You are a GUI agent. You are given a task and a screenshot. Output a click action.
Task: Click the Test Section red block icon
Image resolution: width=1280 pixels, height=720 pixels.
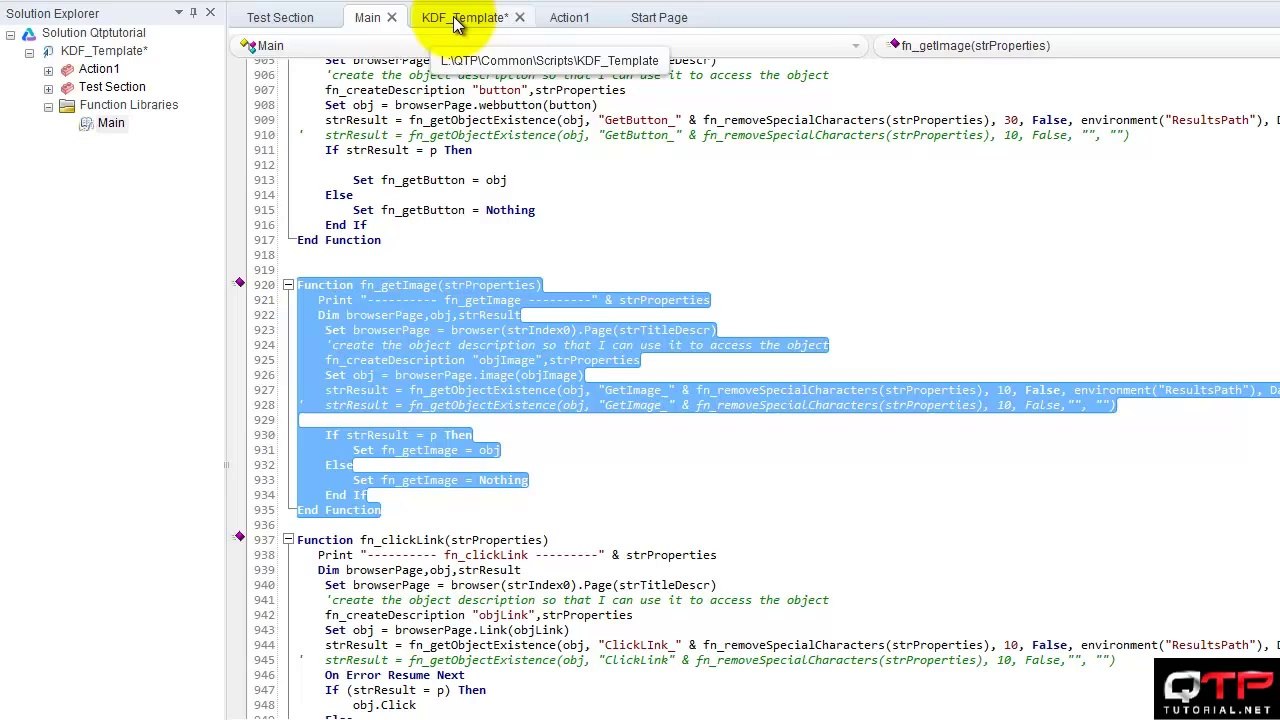(x=67, y=87)
